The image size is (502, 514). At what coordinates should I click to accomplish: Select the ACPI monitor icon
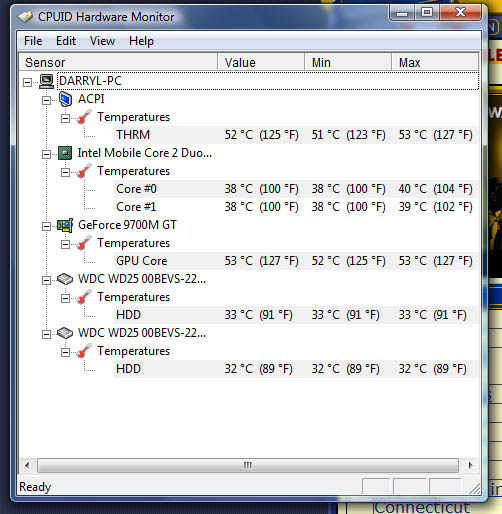[65, 99]
